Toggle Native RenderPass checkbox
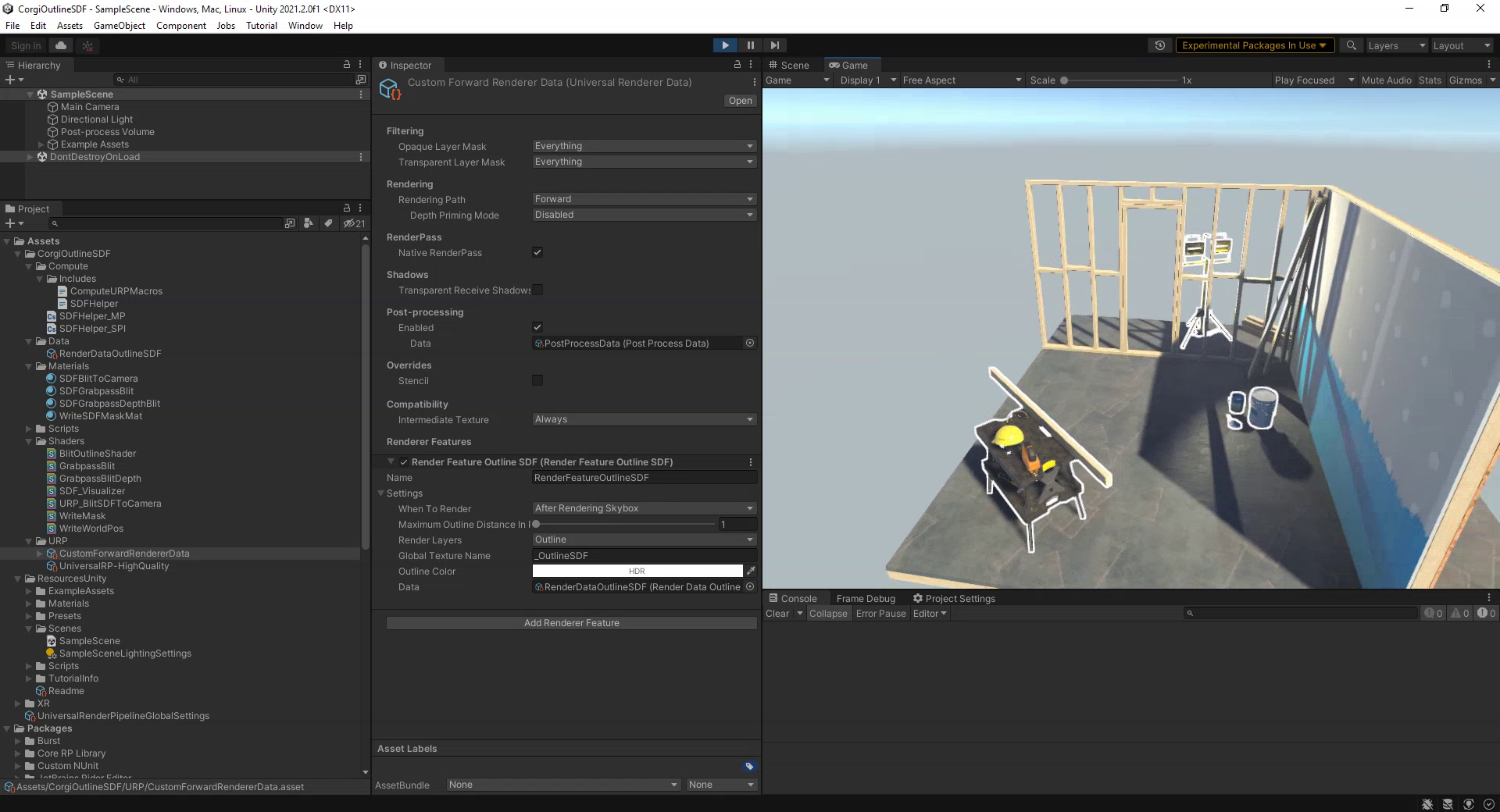The width and height of the screenshot is (1500, 812). 537,252
